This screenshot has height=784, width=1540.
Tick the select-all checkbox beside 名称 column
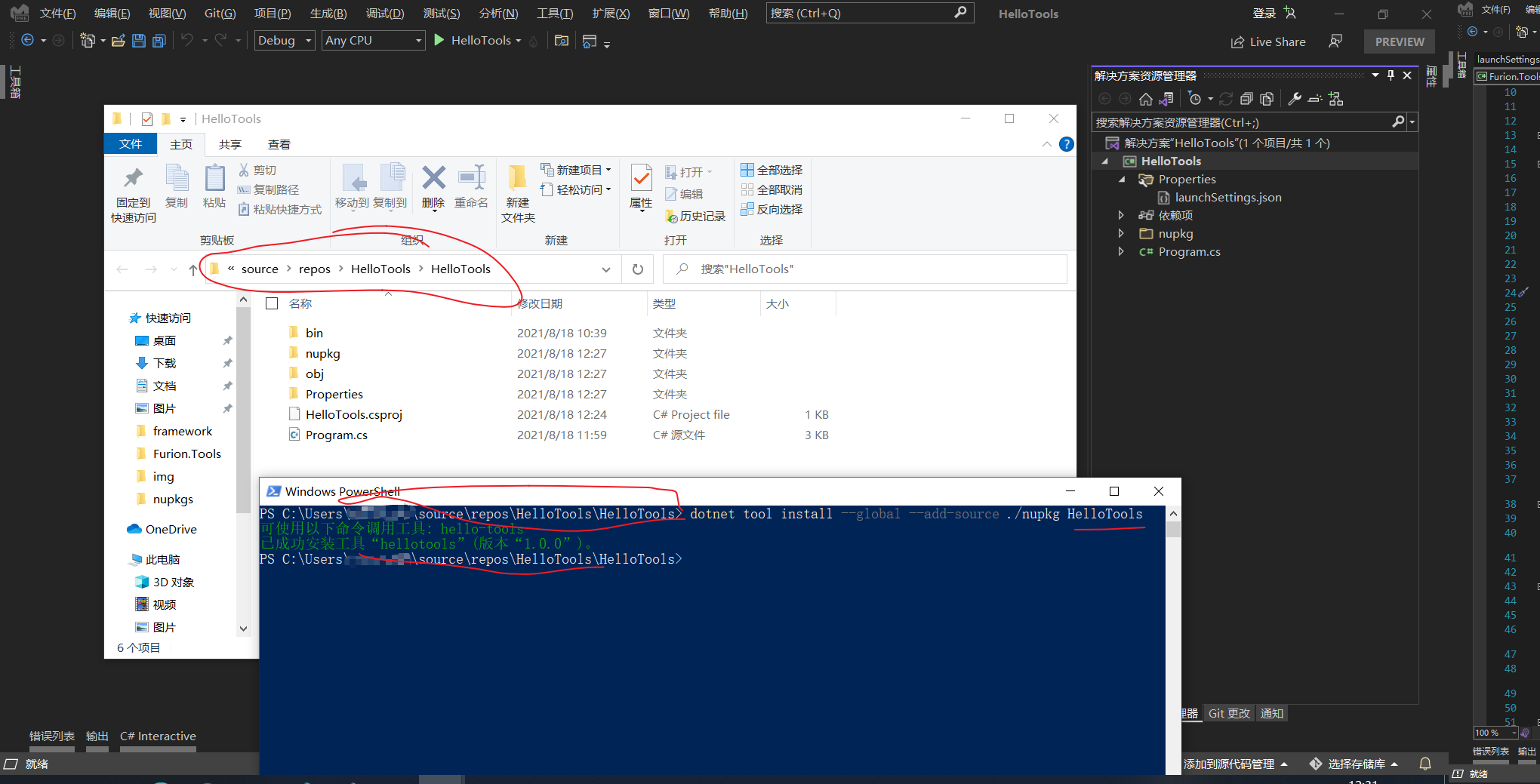(x=273, y=303)
